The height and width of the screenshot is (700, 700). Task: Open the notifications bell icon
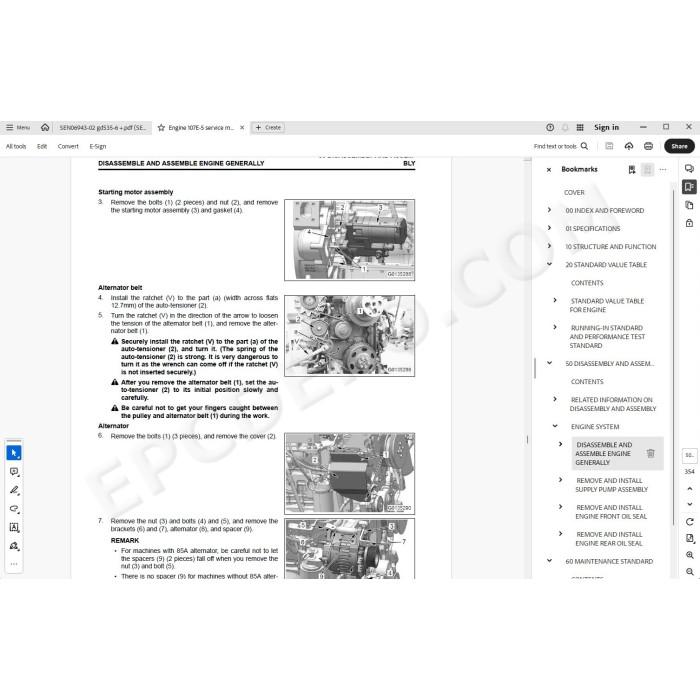point(565,128)
